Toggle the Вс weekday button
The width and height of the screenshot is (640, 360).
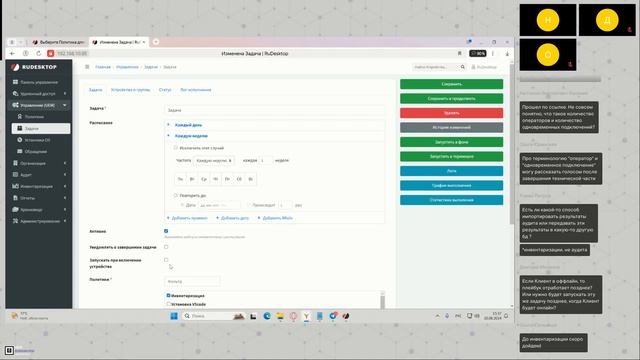(x=251, y=179)
